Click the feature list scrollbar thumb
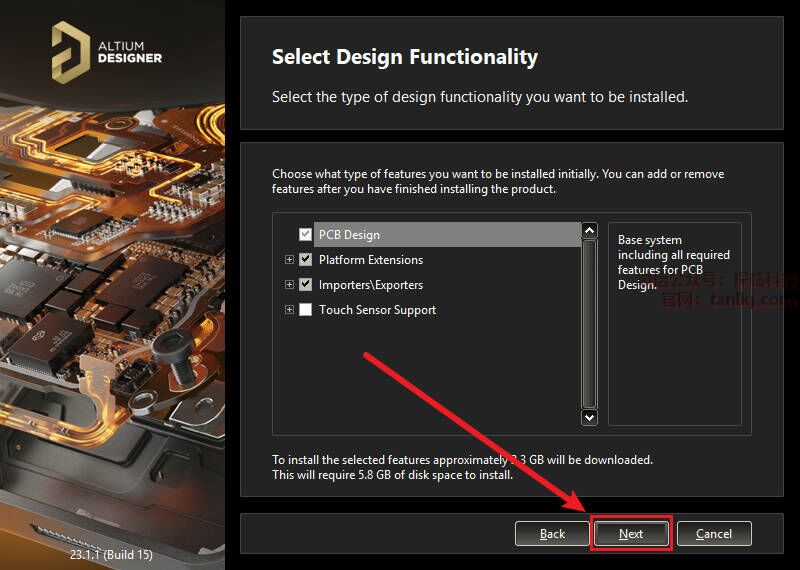This screenshot has height=570, width=800. (589, 324)
